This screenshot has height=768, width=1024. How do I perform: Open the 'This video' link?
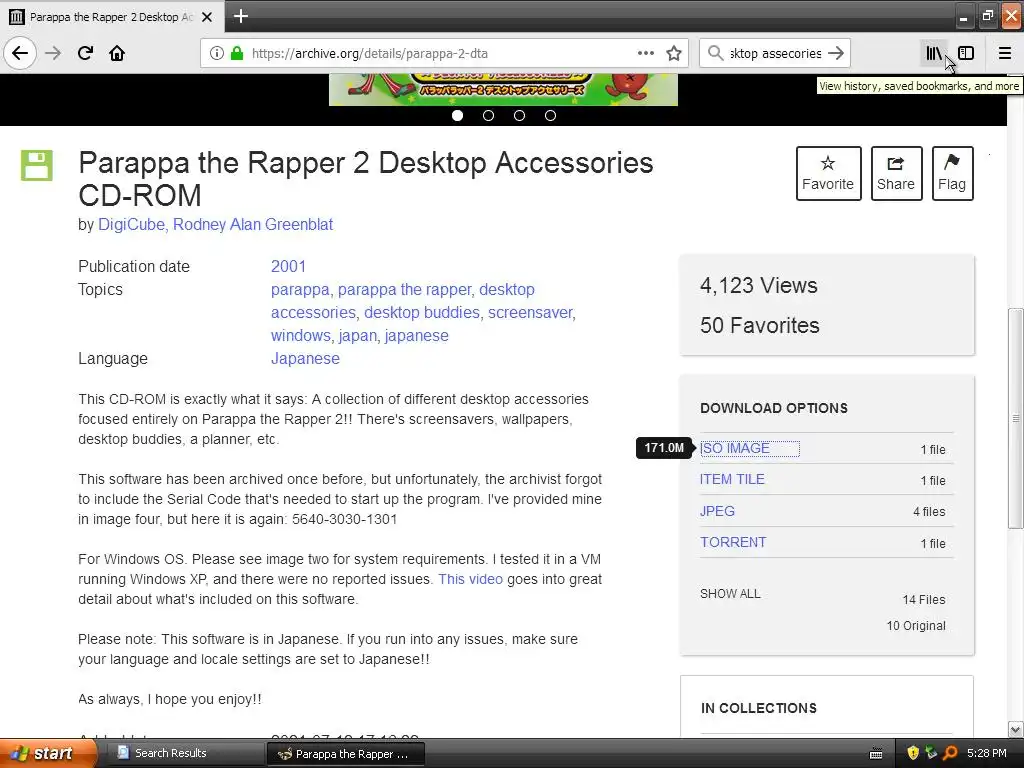(x=470, y=579)
